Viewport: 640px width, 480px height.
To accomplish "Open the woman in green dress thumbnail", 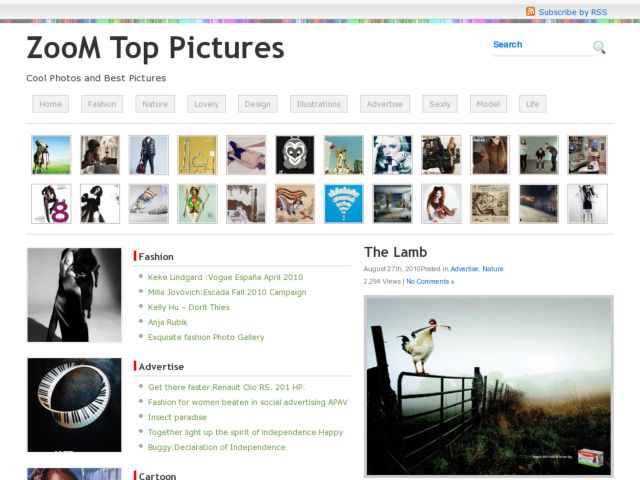I will click(x=198, y=204).
